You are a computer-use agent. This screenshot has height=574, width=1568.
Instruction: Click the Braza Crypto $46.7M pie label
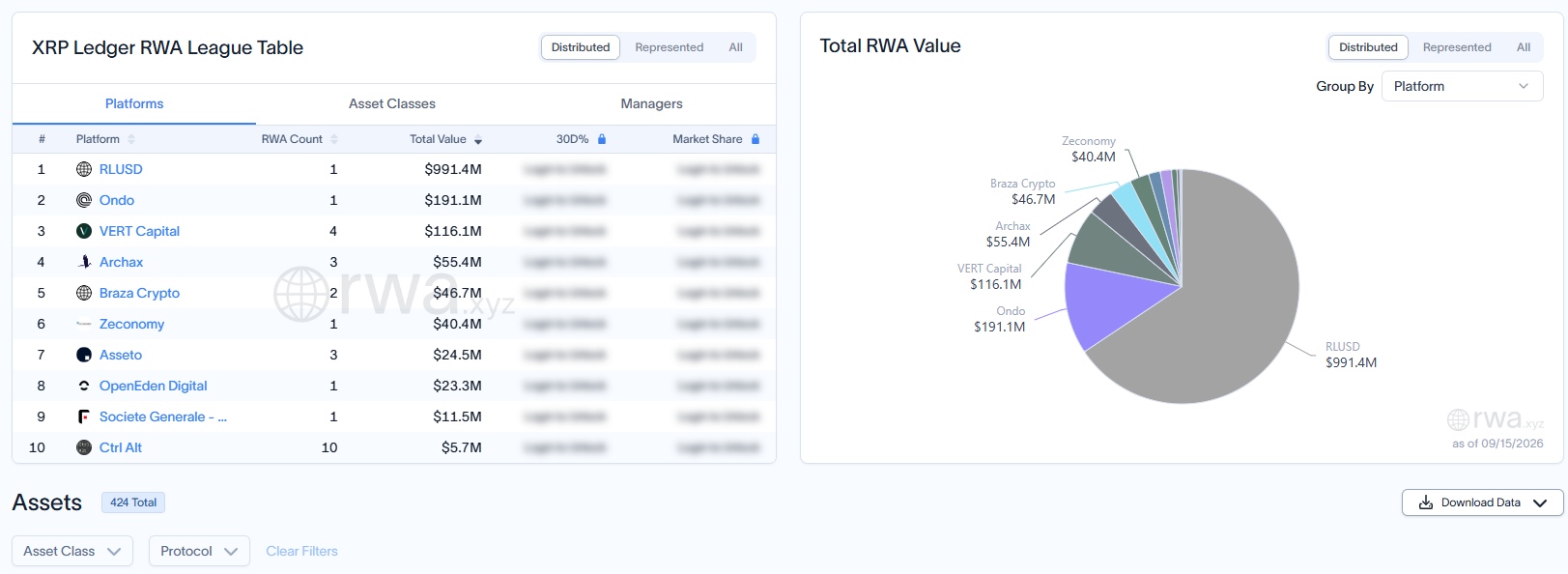1022,191
